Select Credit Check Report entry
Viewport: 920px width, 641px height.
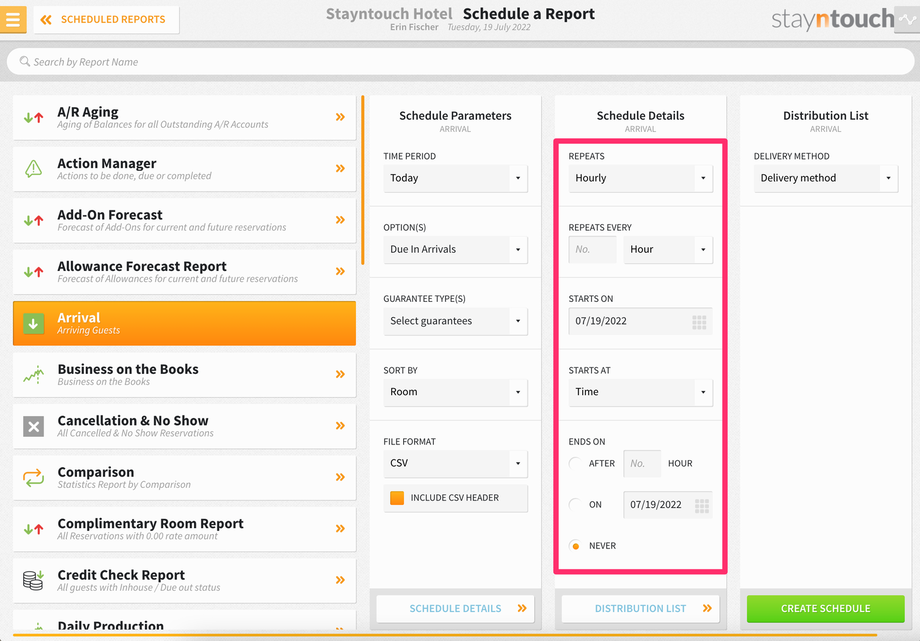(x=184, y=581)
